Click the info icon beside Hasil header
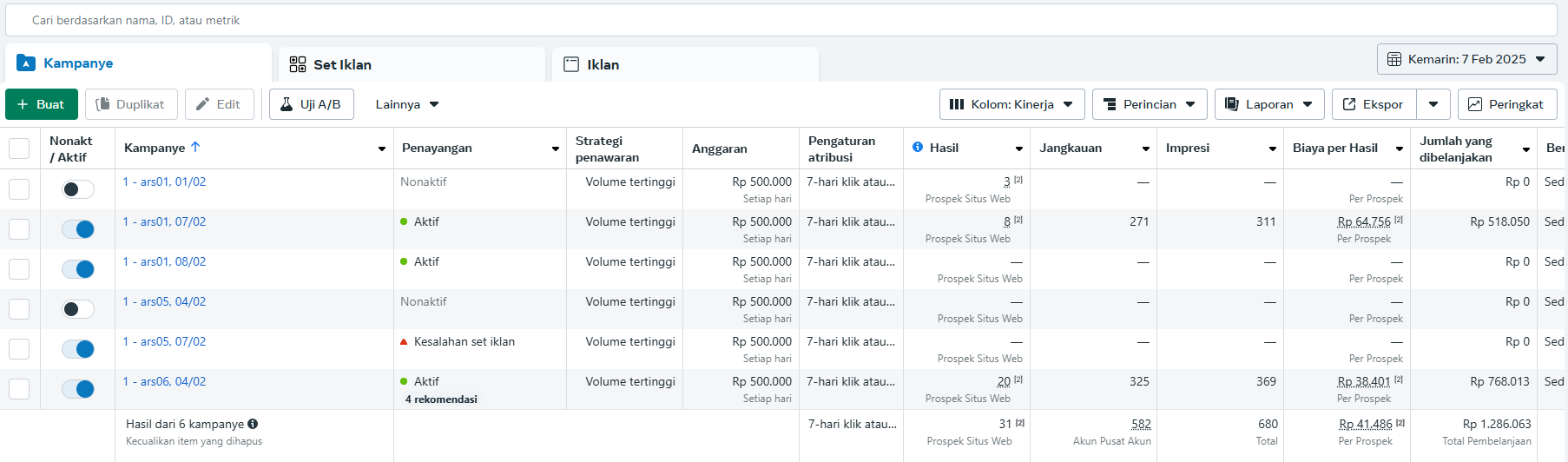The width and height of the screenshot is (1568, 462). pos(918,148)
